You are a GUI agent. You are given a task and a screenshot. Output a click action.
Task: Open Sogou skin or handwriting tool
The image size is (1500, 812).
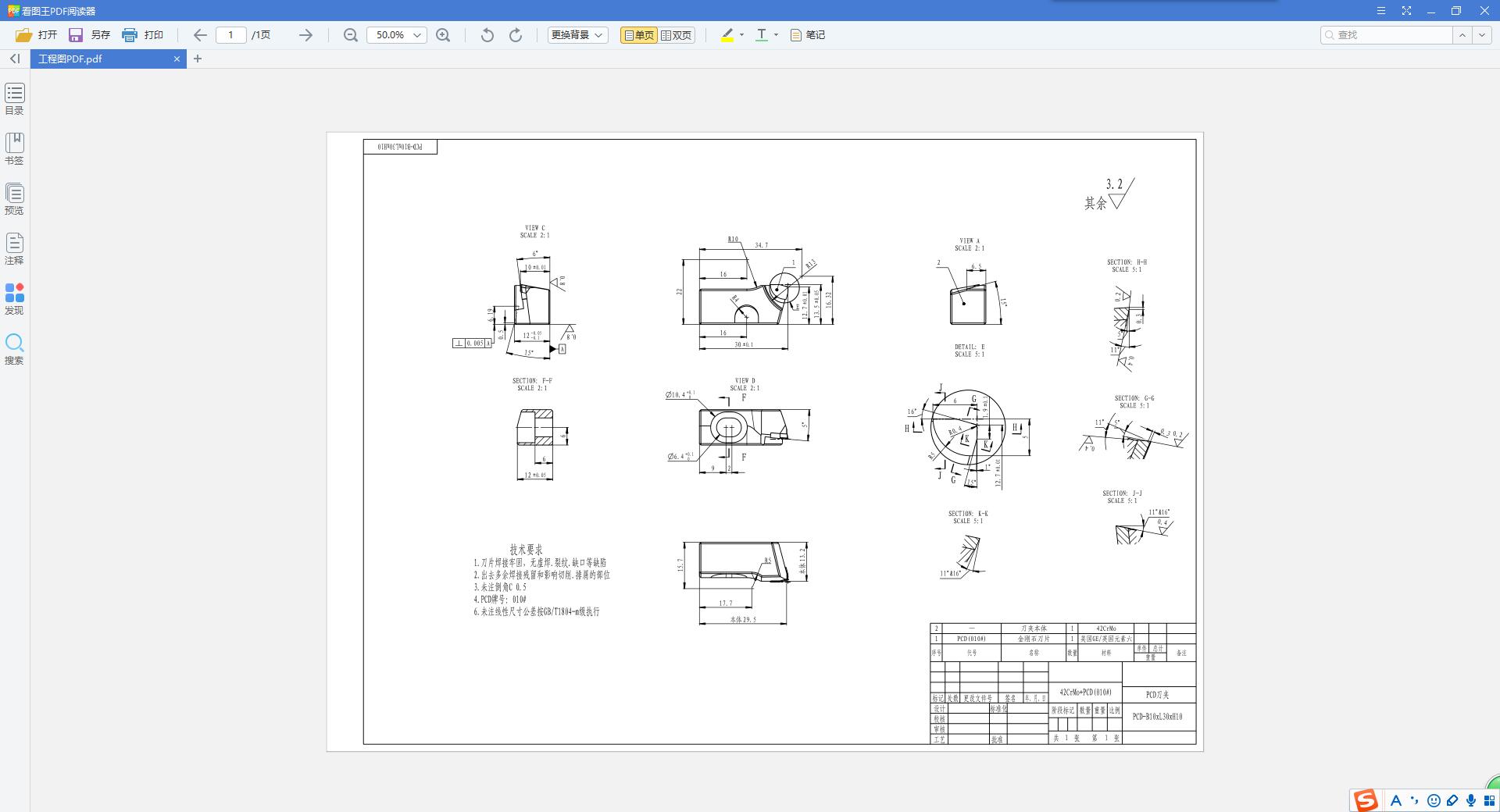point(1452,800)
